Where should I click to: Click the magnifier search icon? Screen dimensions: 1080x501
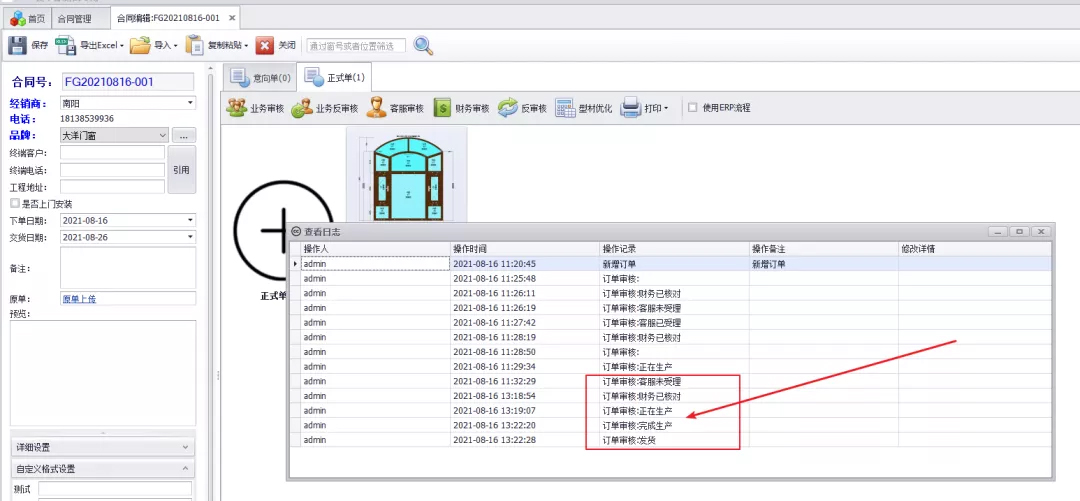pyautogui.click(x=423, y=45)
